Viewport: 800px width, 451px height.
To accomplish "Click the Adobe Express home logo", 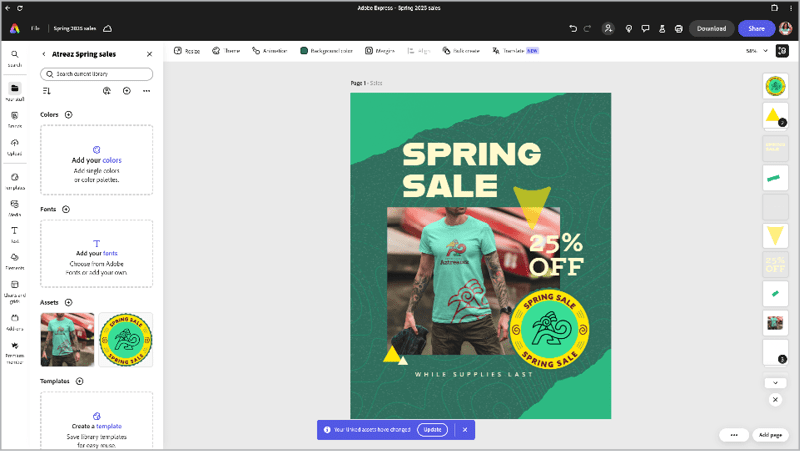I will click(15, 29).
